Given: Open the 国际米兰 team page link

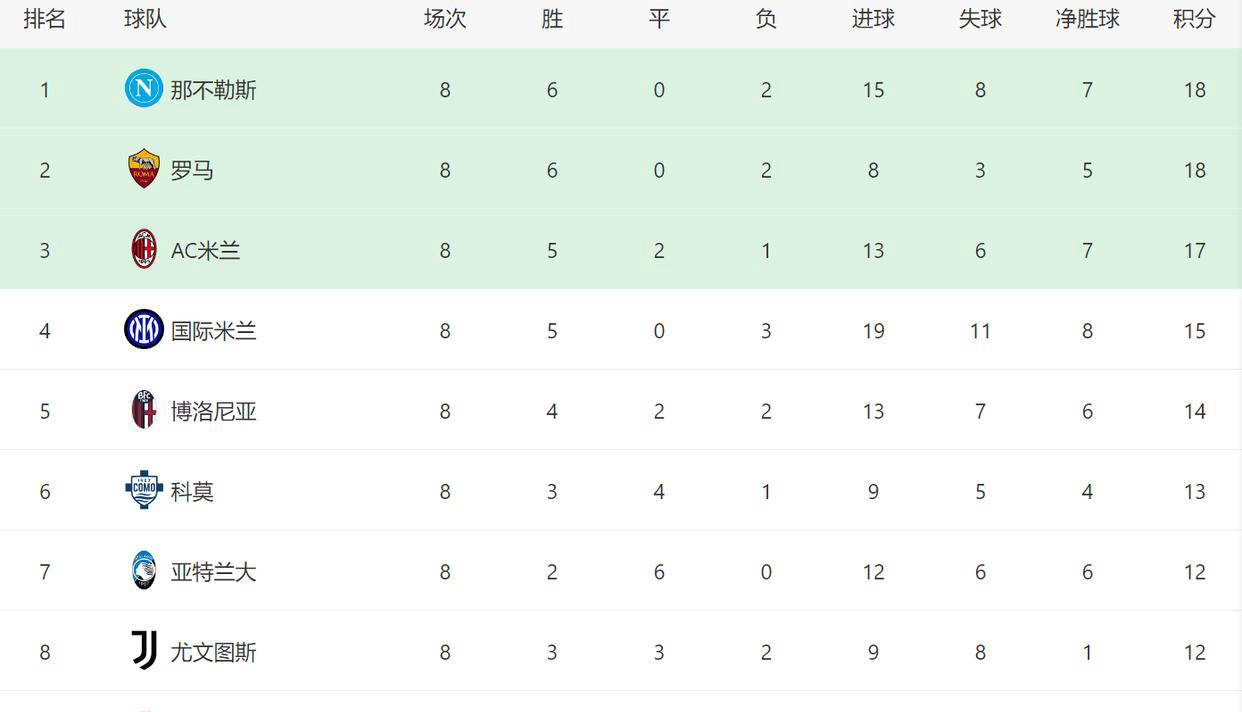Looking at the screenshot, I should [x=213, y=330].
